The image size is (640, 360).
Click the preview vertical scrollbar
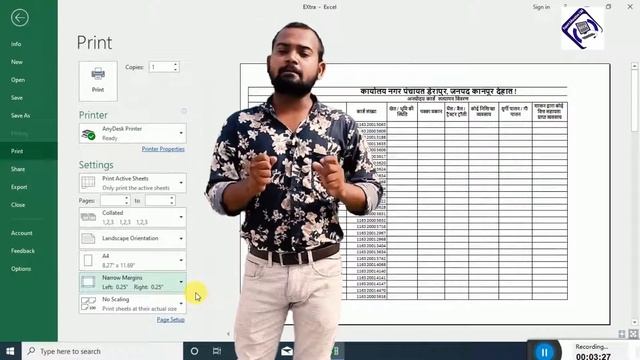[x=635, y=194]
